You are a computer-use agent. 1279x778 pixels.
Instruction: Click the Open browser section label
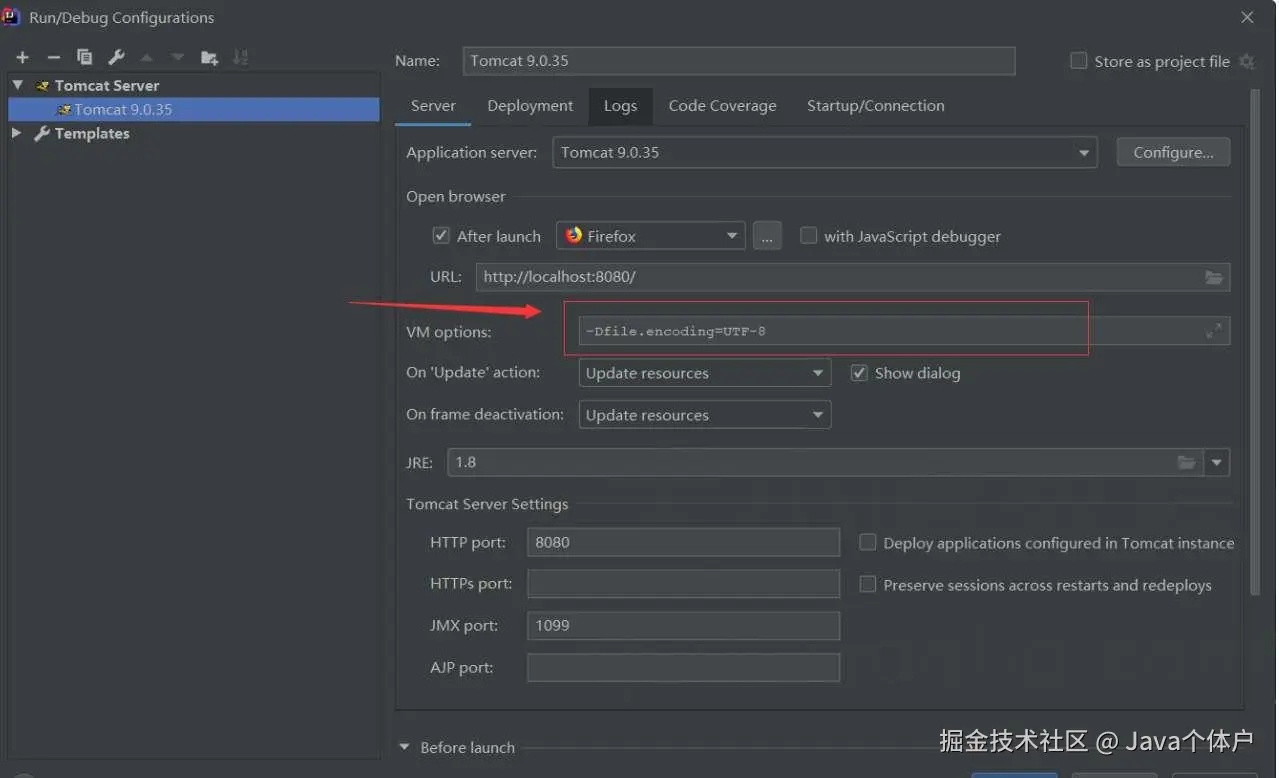[x=456, y=196]
